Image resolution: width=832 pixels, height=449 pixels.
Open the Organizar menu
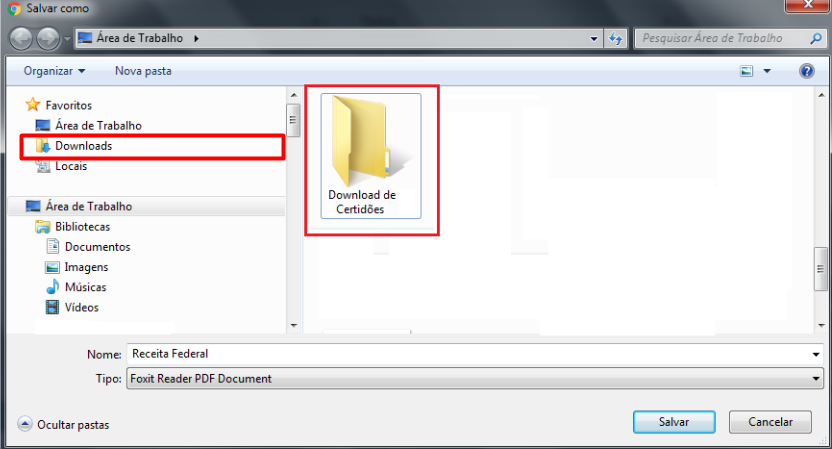54,71
